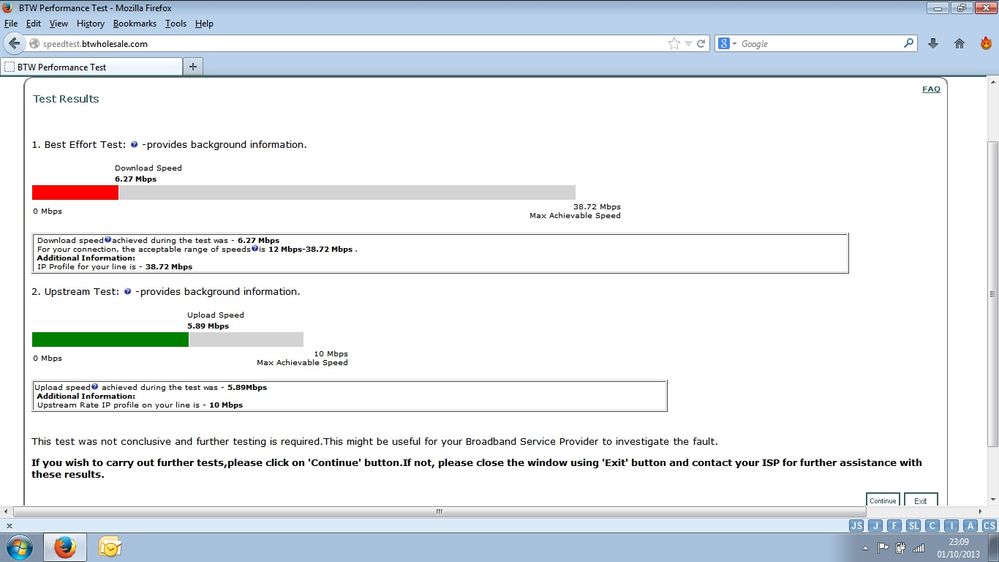Bookmark this page with the star icon
999x562 pixels.
click(674, 43)
